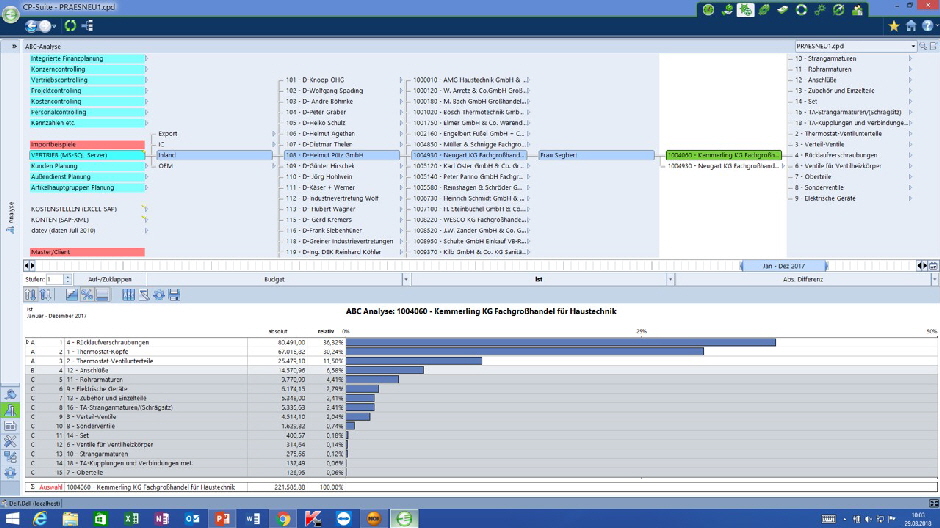The width and height of the screenshot is (940, 528).
Task: Open the user with lock icon
Action: pyautogui.click(x=857, y=10)
